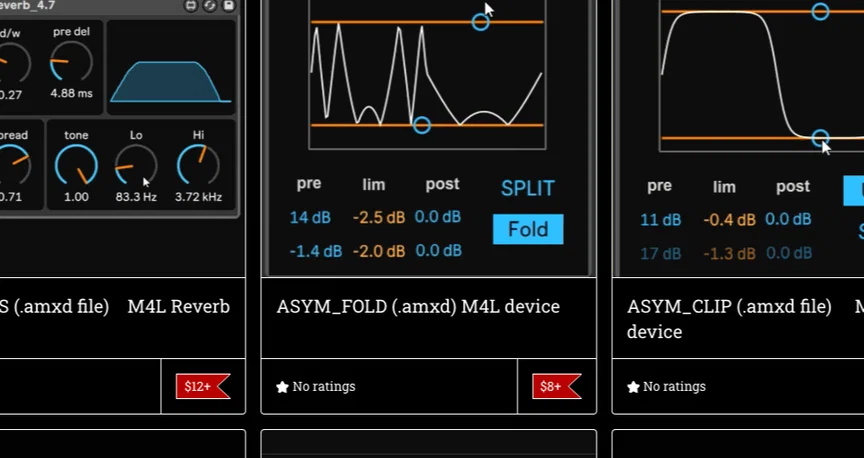864x458 pixels.
Task: Click the 'tone' knob label
Action: coord(76,135)
